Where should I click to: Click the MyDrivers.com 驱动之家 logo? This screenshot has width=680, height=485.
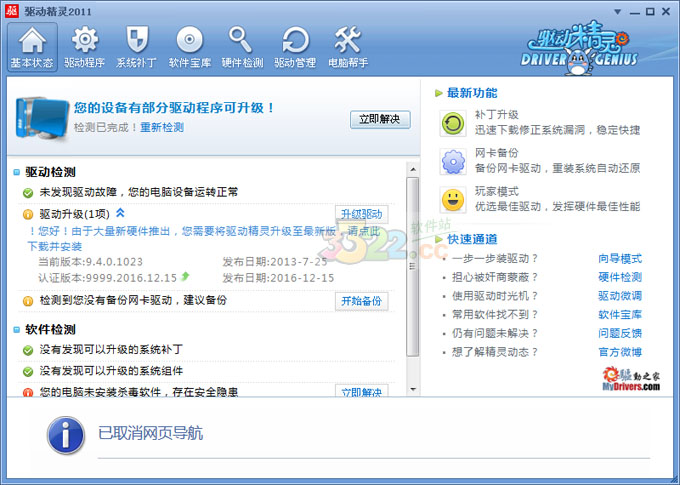631,379
